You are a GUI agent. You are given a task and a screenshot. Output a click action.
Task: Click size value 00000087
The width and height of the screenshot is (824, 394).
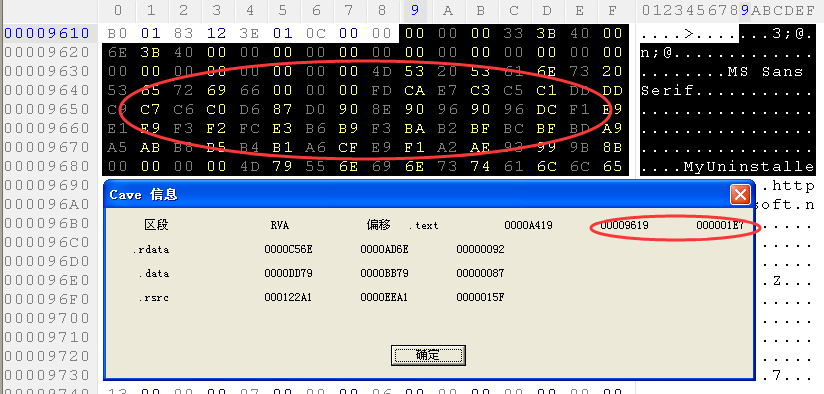coord(480,274)
